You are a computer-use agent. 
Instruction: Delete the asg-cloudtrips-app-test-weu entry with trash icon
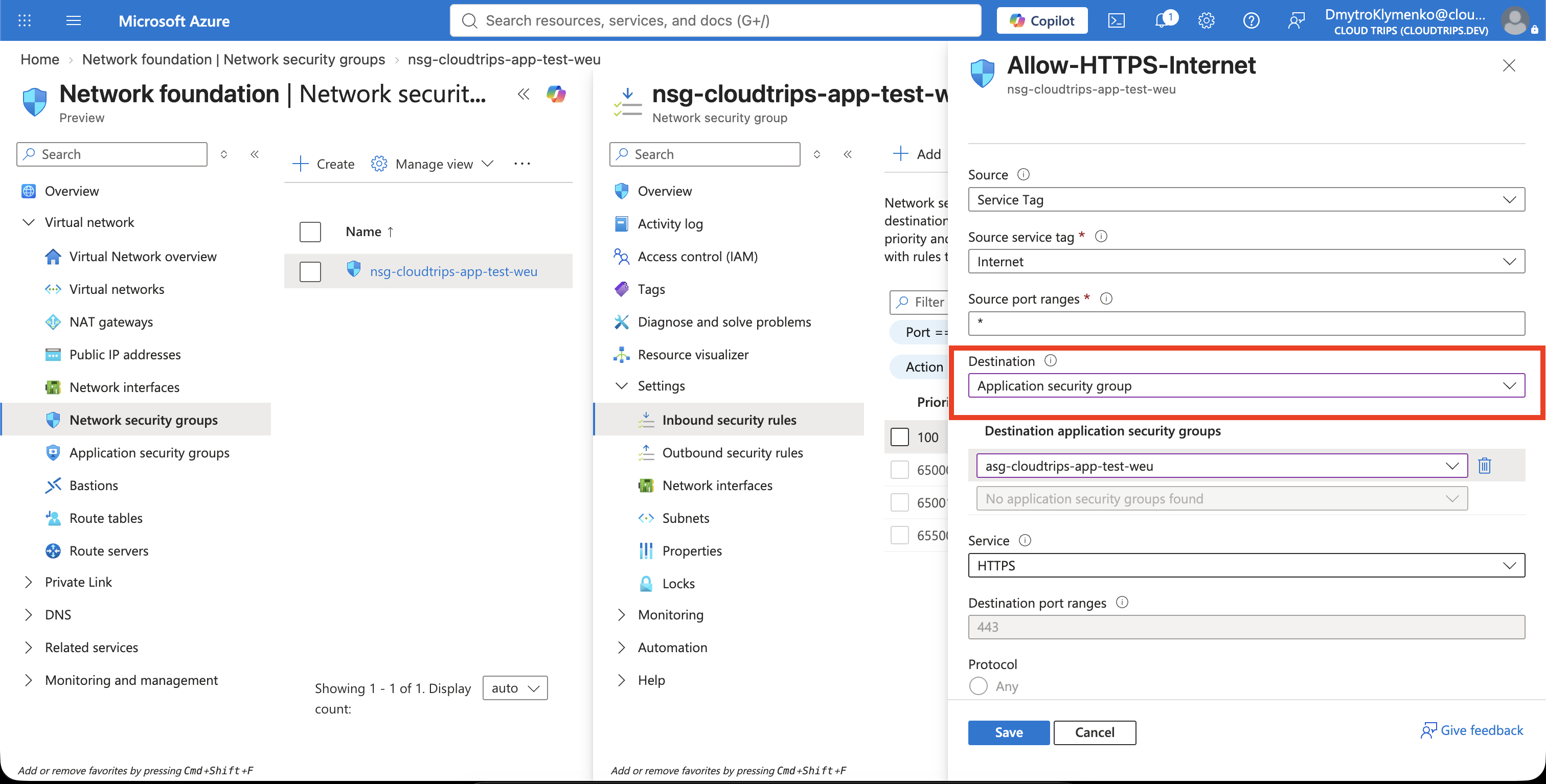tap(1485, 466)
